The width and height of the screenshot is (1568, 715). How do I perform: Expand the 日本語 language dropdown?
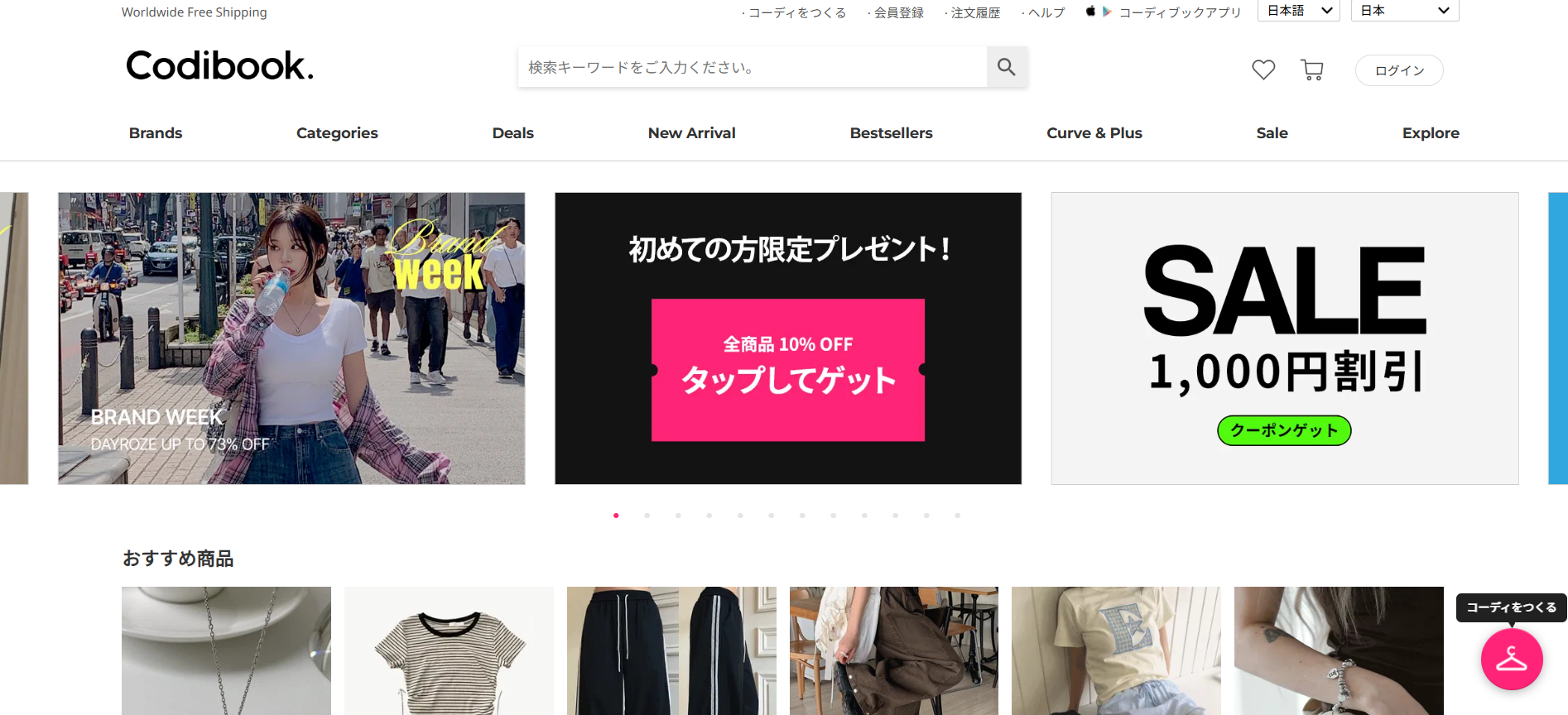point(1298,11)
